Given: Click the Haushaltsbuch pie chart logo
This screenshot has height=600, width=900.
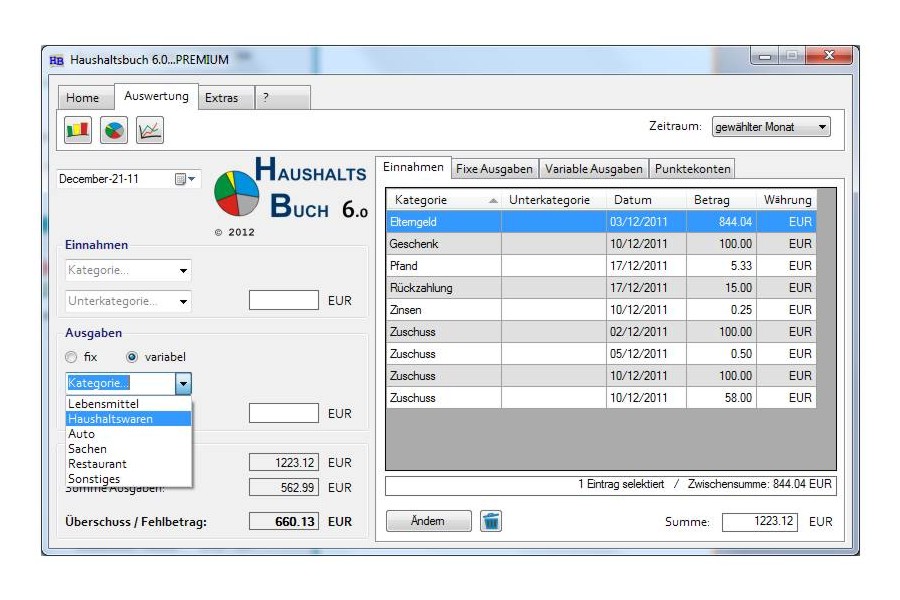Looking at the screenshot, I should [237, 193].
